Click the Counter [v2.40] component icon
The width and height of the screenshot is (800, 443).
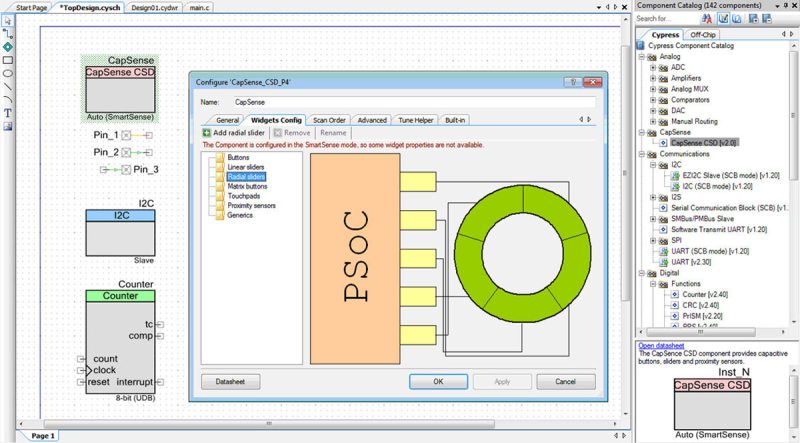(674, 294)
